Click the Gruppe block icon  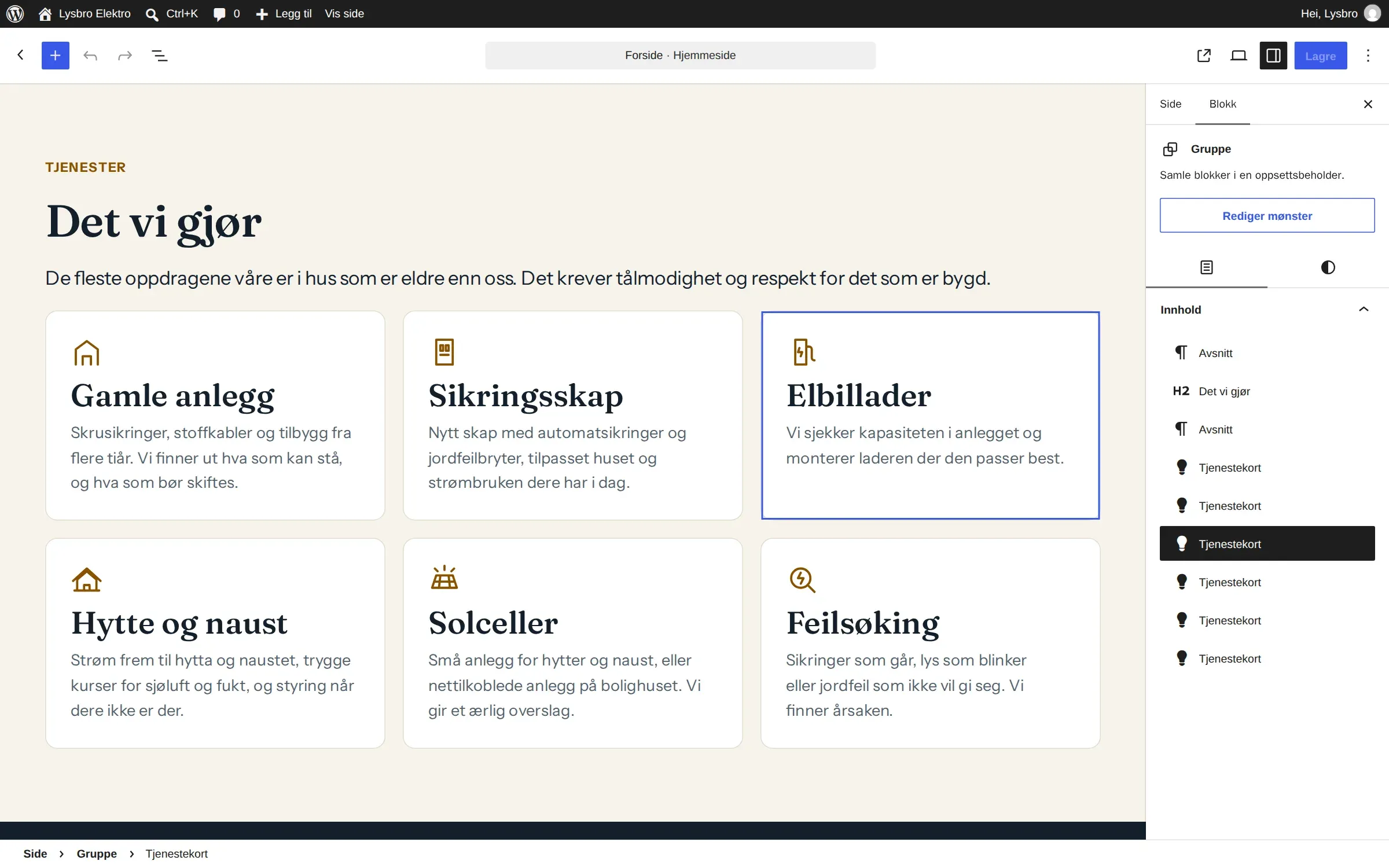(x=1170, y=149)
